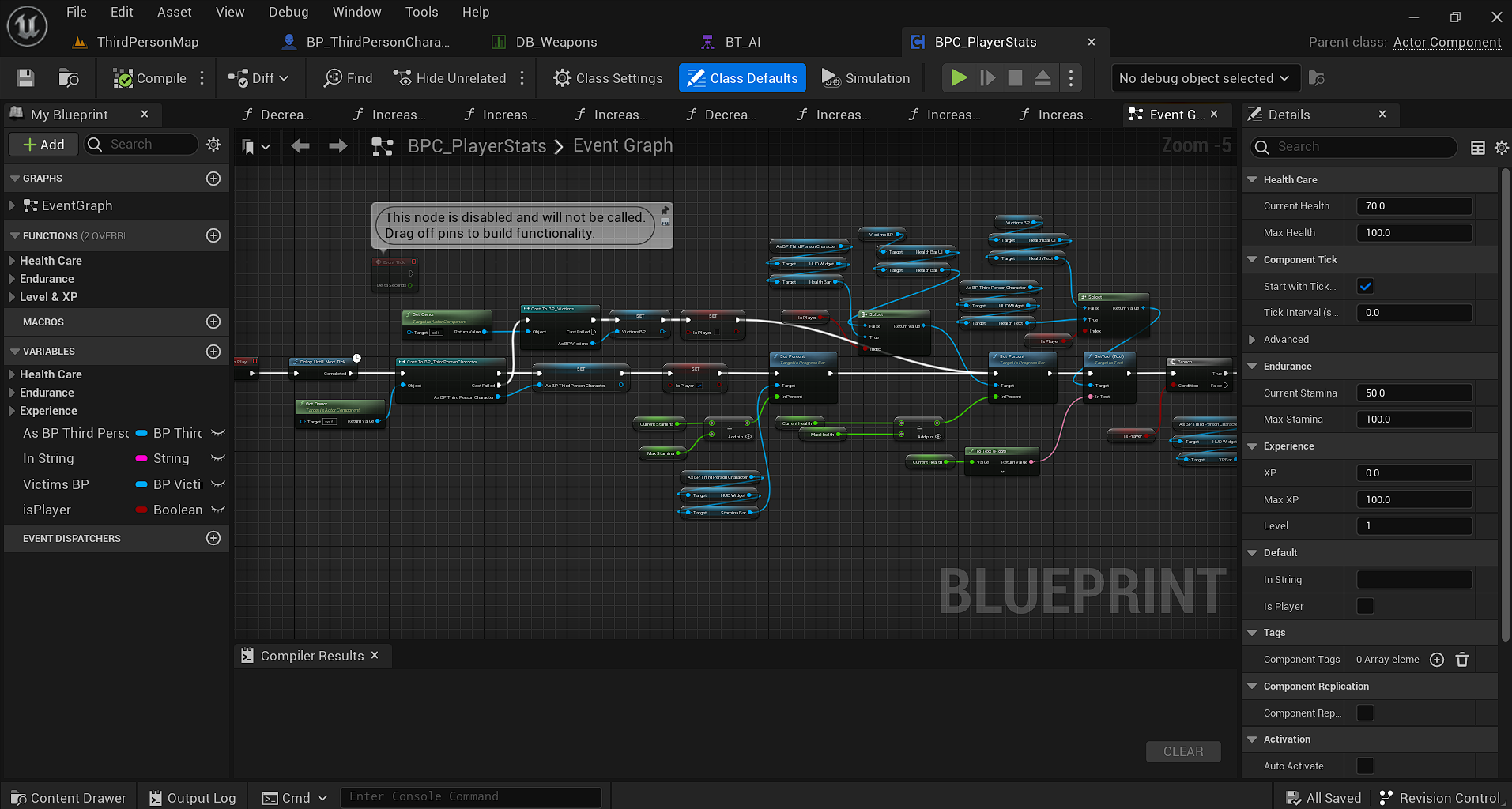Viewport: 1512px width, 809px height.
Task: Save the current blueprint asset
Action: coord(25,77)
